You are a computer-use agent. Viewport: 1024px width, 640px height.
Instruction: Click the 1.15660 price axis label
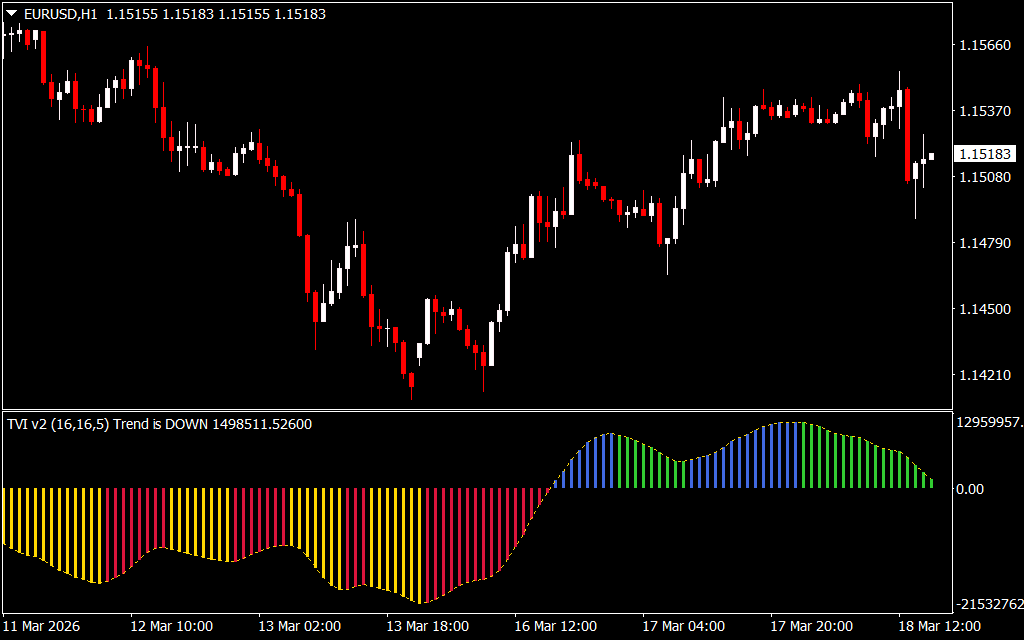(984, 45)
